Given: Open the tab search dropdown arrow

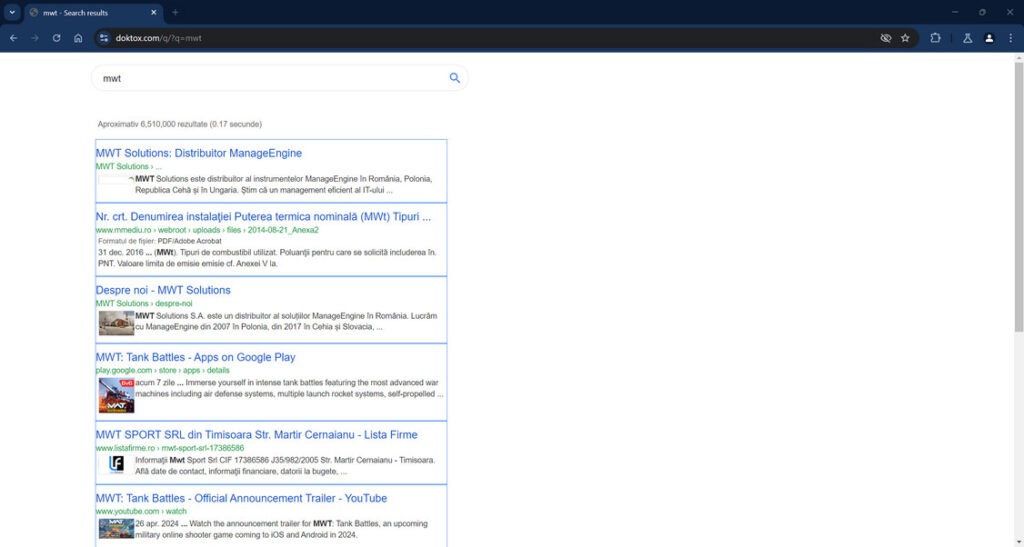Looking at the screenshot, I should tap(12, 12).
